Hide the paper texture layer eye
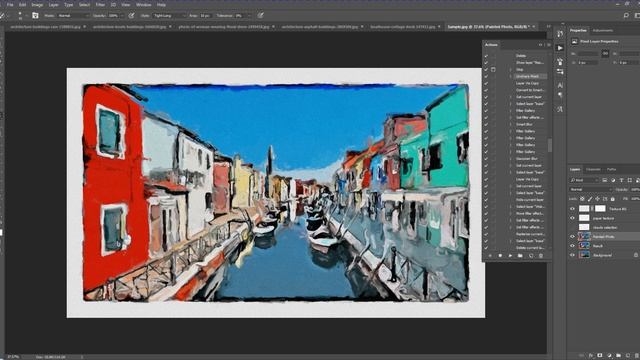The height and width of the screenshot is (360, 640). [572, 218]
